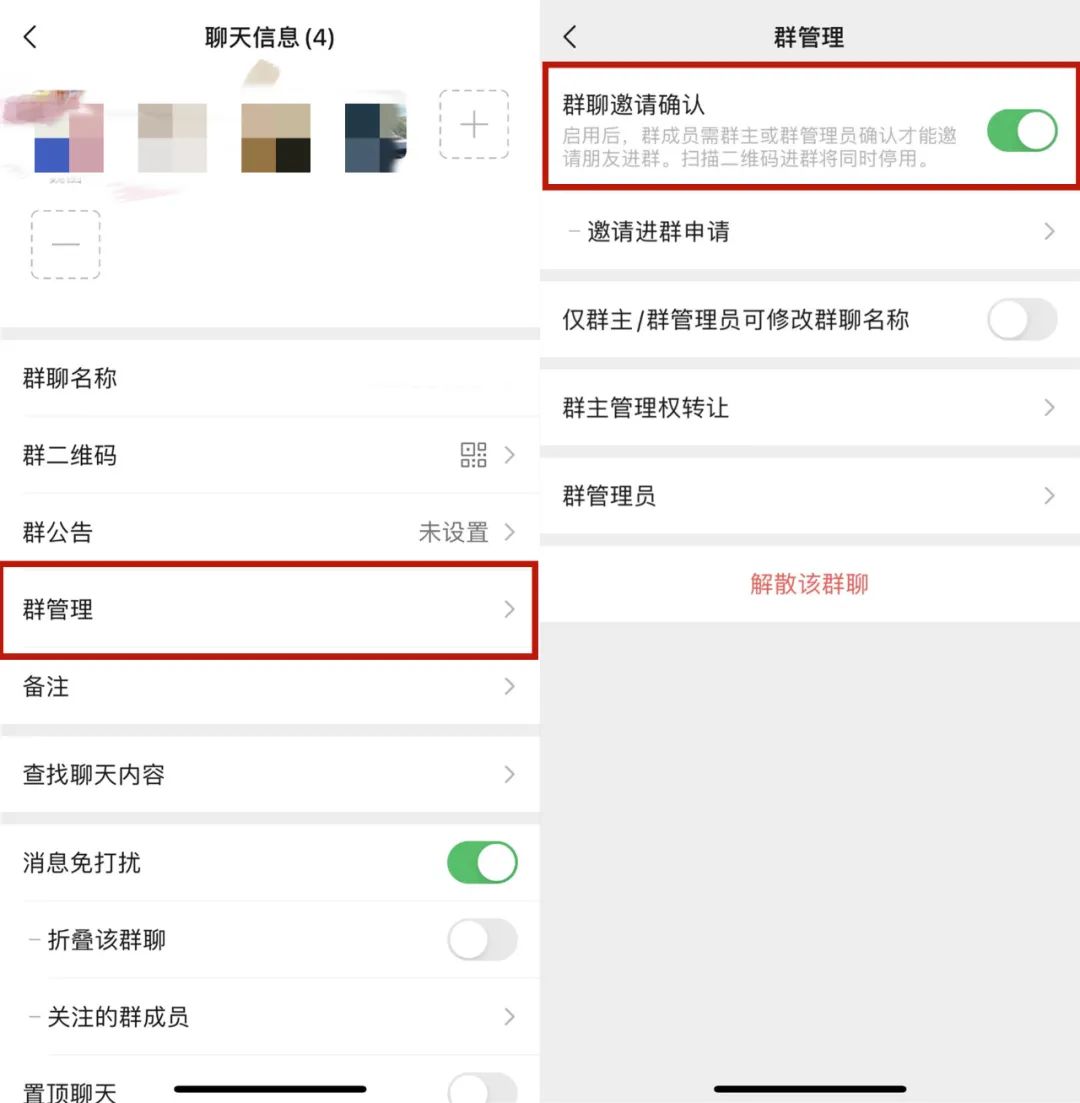Open the 群管理 menu row

tap(270, 610)
